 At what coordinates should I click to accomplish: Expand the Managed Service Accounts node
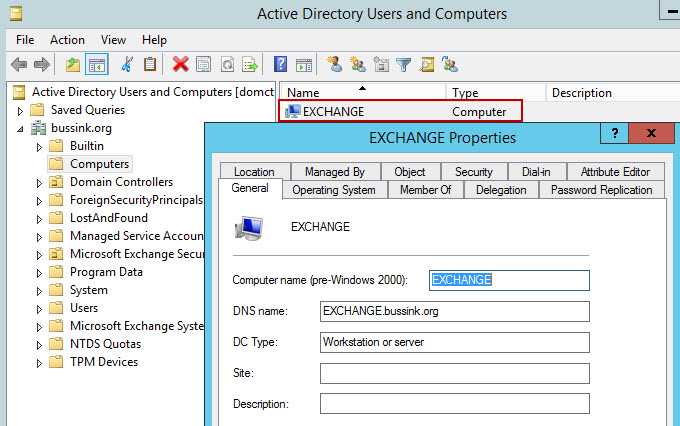point(39,237)
